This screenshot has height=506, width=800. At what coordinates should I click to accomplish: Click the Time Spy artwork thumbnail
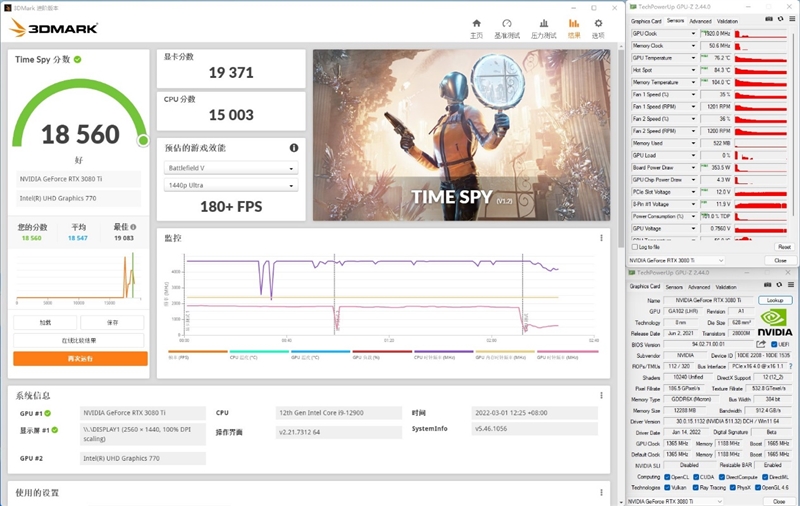(x=461, y=135)
